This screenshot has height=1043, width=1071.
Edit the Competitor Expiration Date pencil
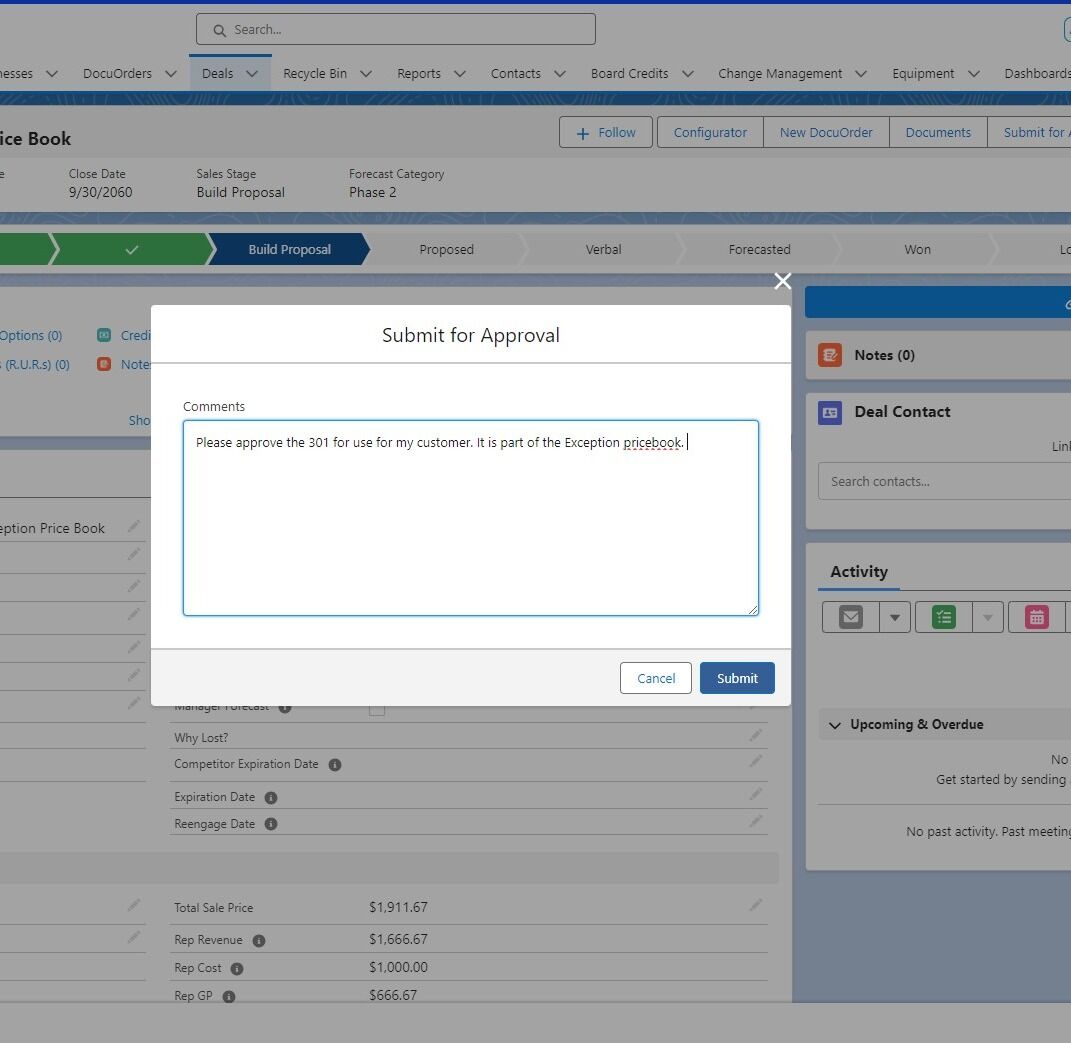click(x=755, y=761)
